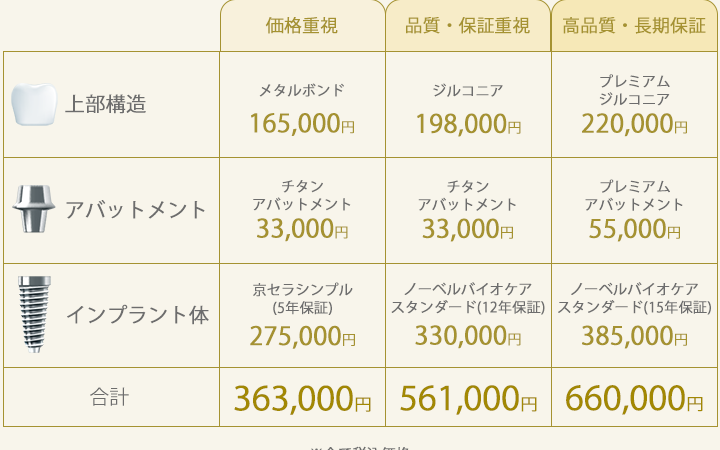Click the ジルコニア 198,000円 cell

[x=468, y=110]
